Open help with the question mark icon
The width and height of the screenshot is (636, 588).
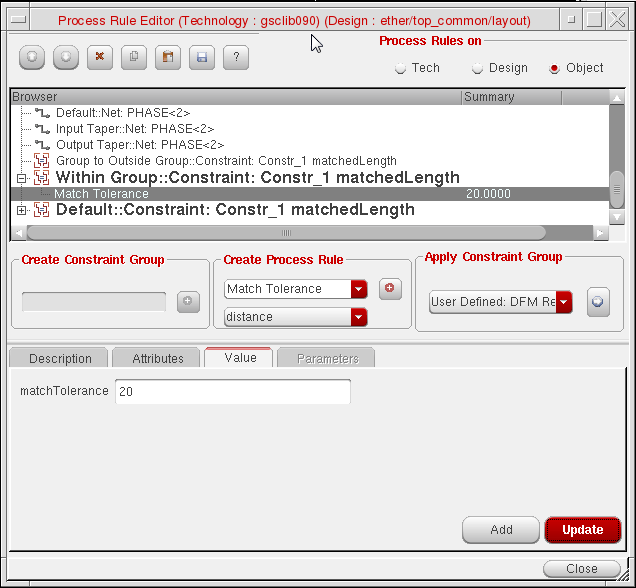coord(236,58)
